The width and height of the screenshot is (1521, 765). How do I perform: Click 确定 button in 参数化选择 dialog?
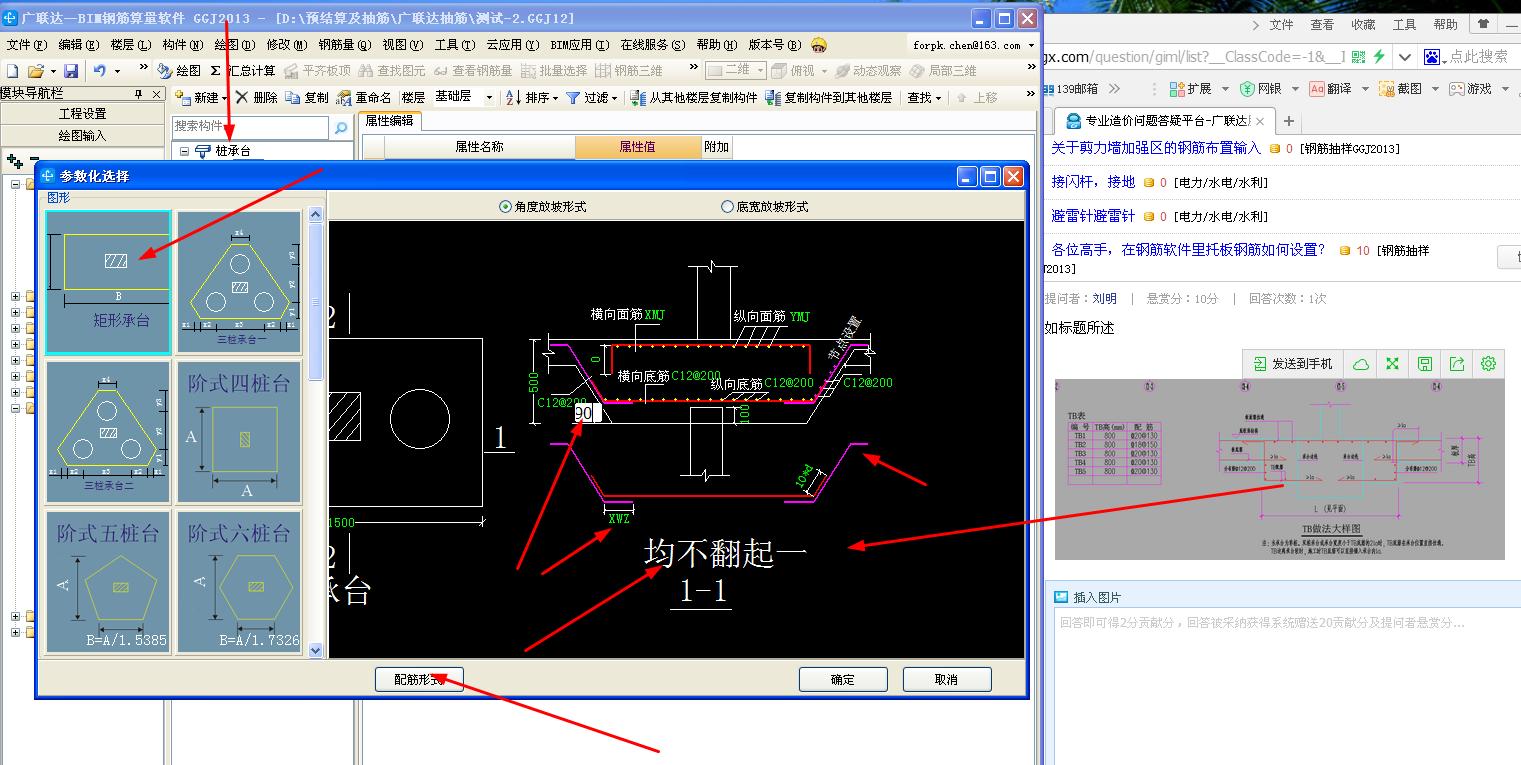[x=843, y=680]
